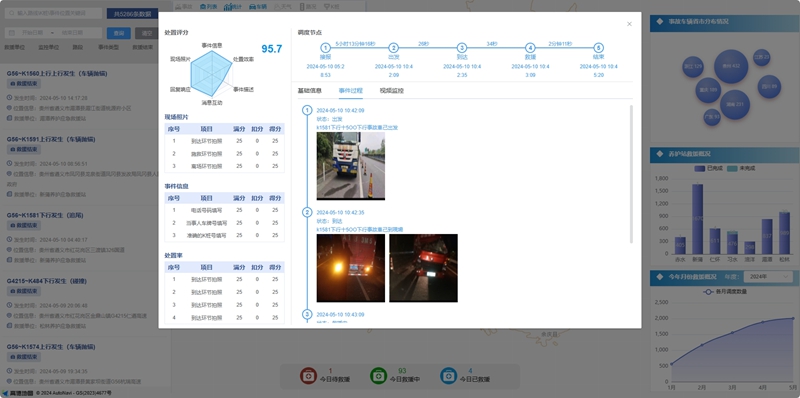This screenshot has height=398, width=800.
Task: Switch to 列表 view in top toolbar
Action: tap(209, 7)
